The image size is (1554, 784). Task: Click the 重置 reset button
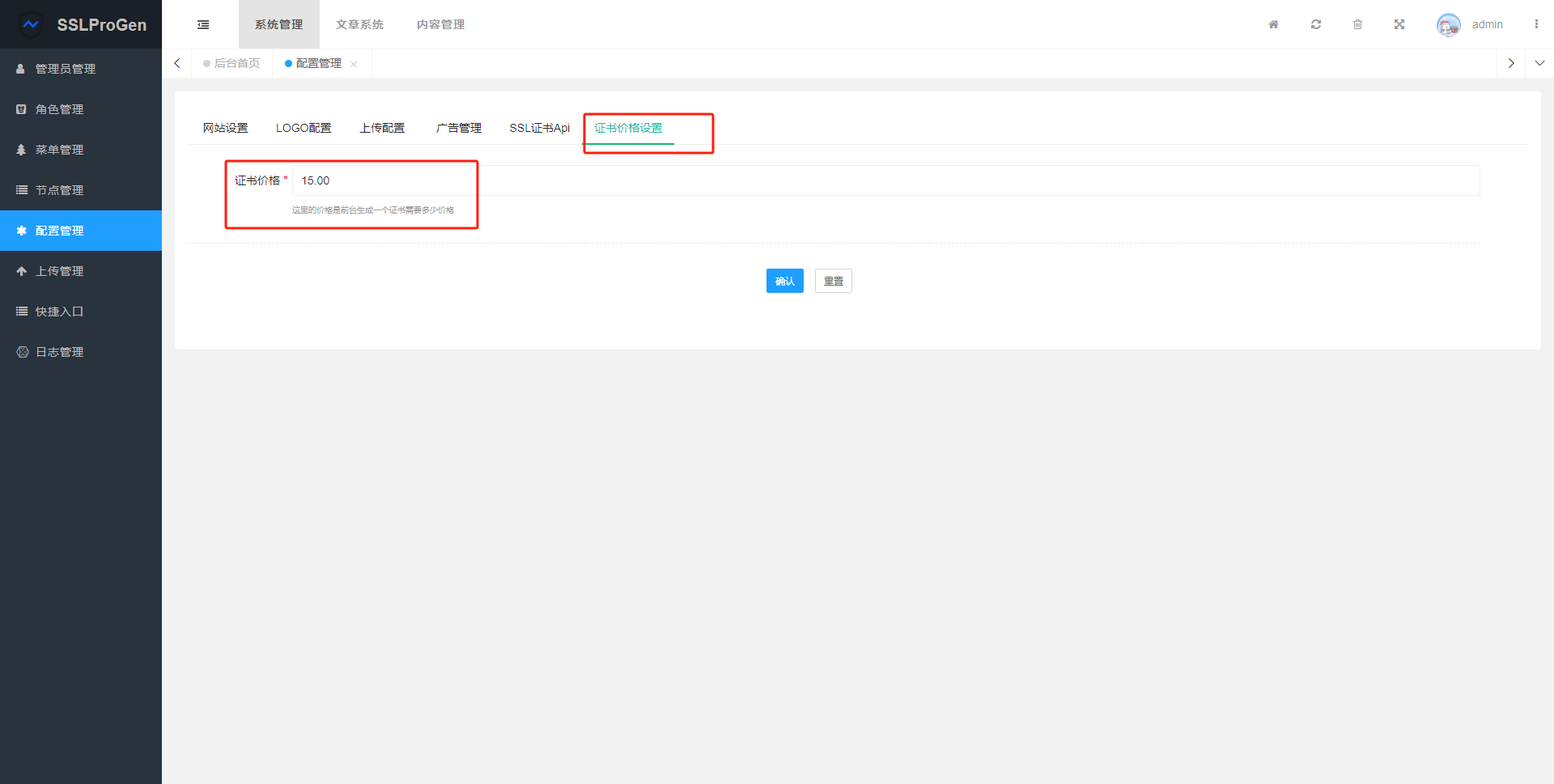click(x=833, y=281)
